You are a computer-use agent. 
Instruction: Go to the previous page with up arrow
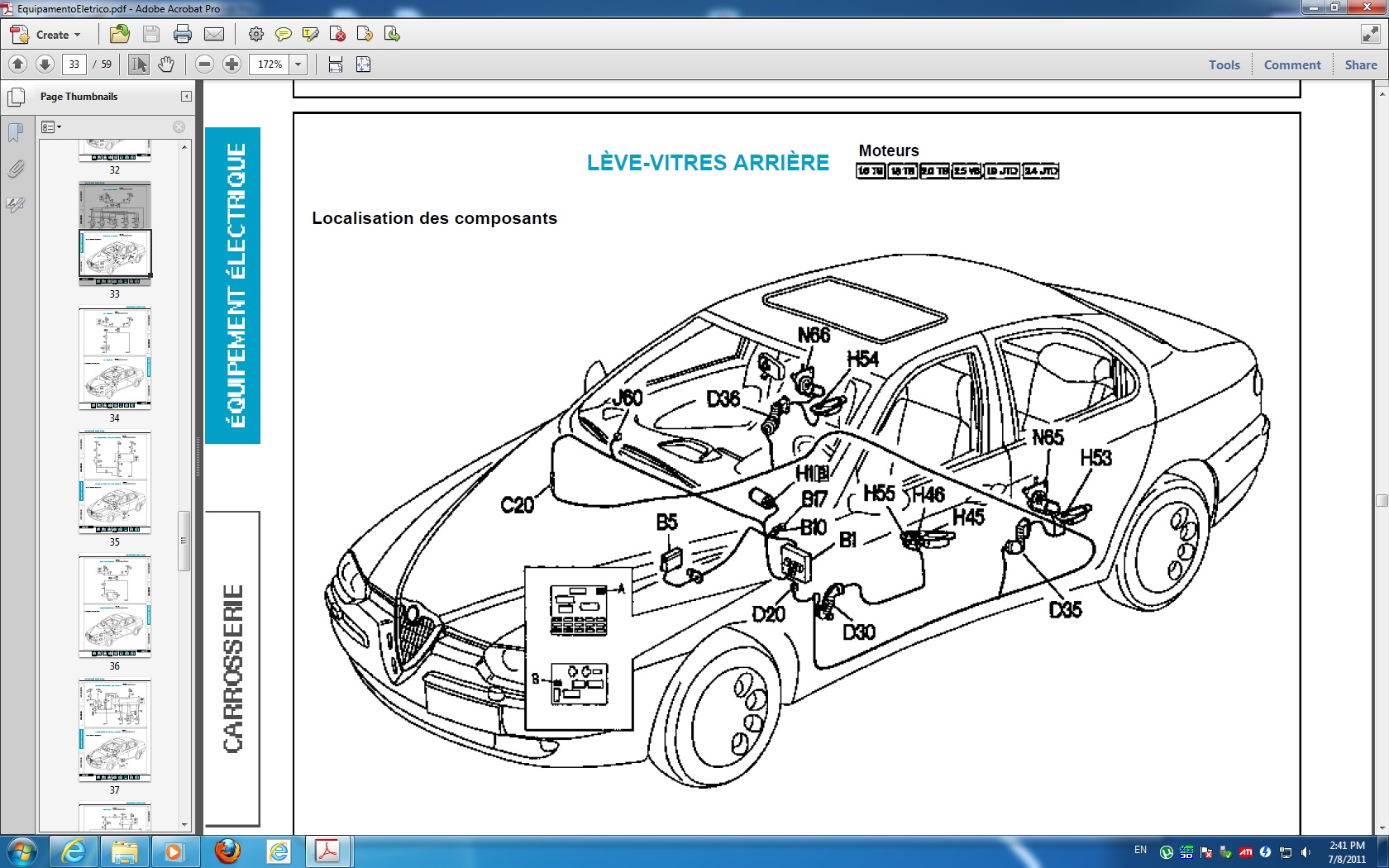[17, 64]
